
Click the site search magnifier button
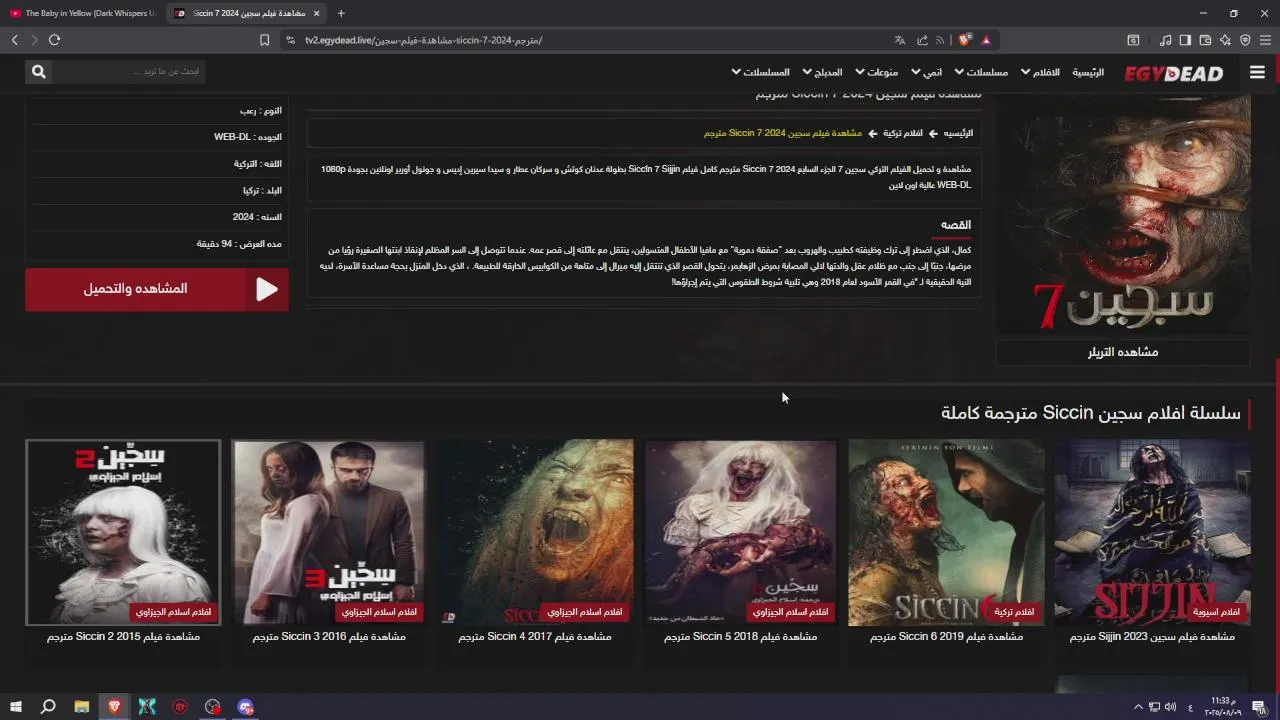point(39,72)
